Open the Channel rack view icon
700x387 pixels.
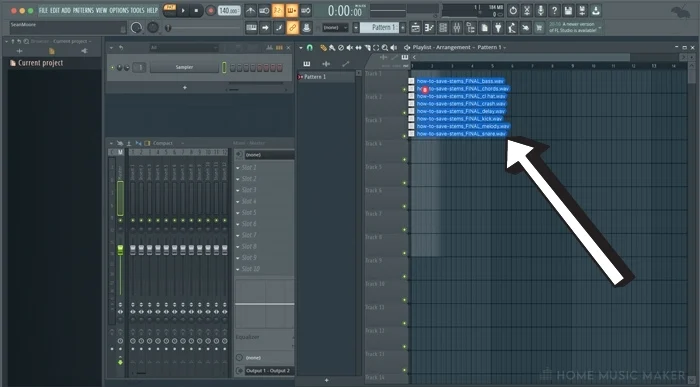tap(443, 28)
